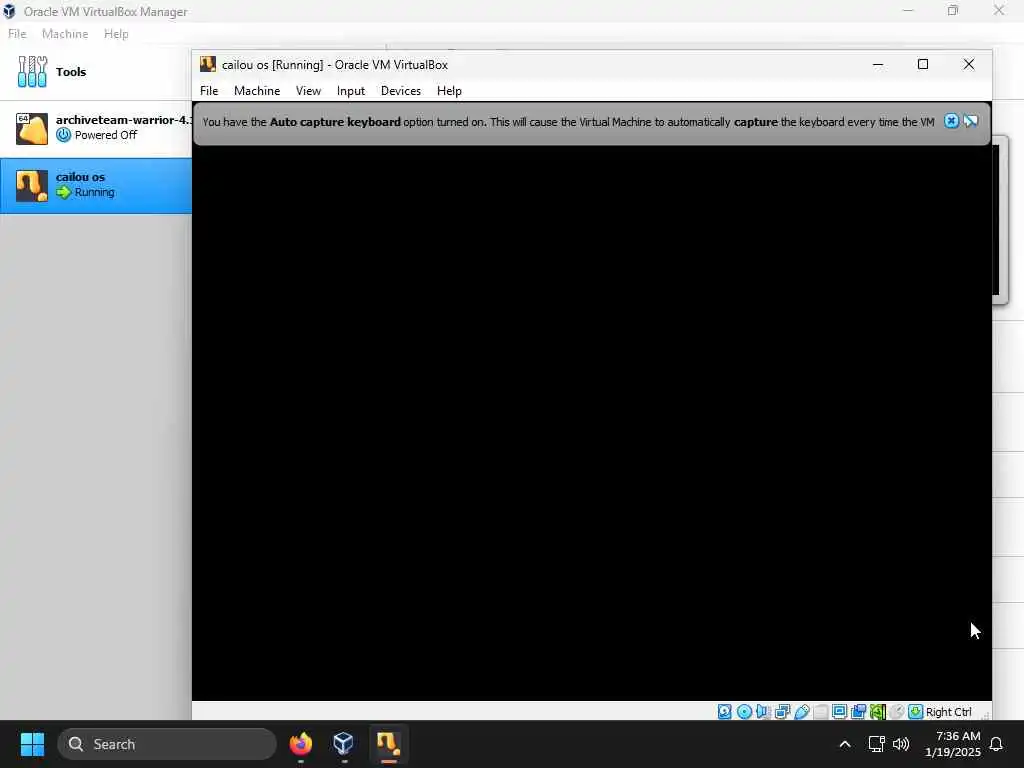Select Tools in the VirtualBox Manager sidebar

pos(95,72)
